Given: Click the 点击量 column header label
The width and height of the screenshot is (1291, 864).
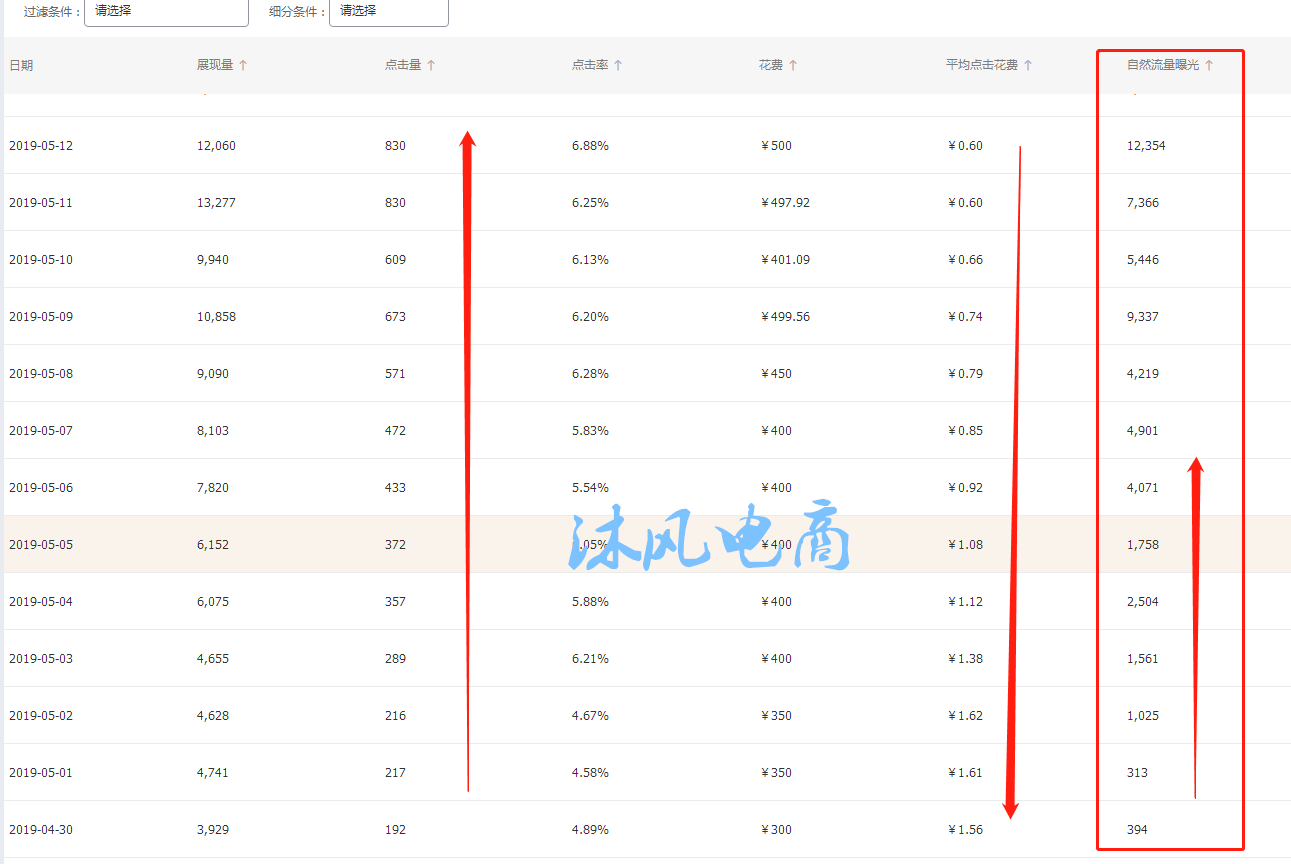Looking at the screenshot, I should tap(403, 65).
